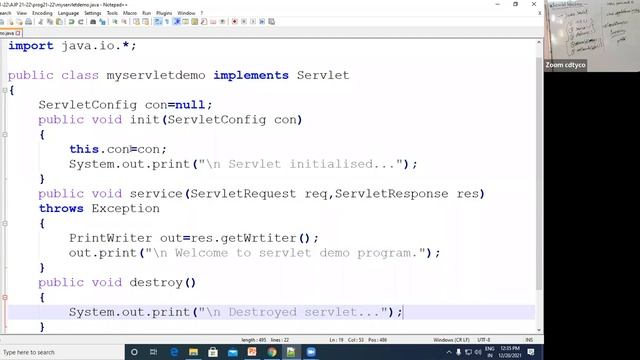This screenshot has height=360, width=640.
Task: Open File Explorer from taskbar
Action: tap(193, 352)
